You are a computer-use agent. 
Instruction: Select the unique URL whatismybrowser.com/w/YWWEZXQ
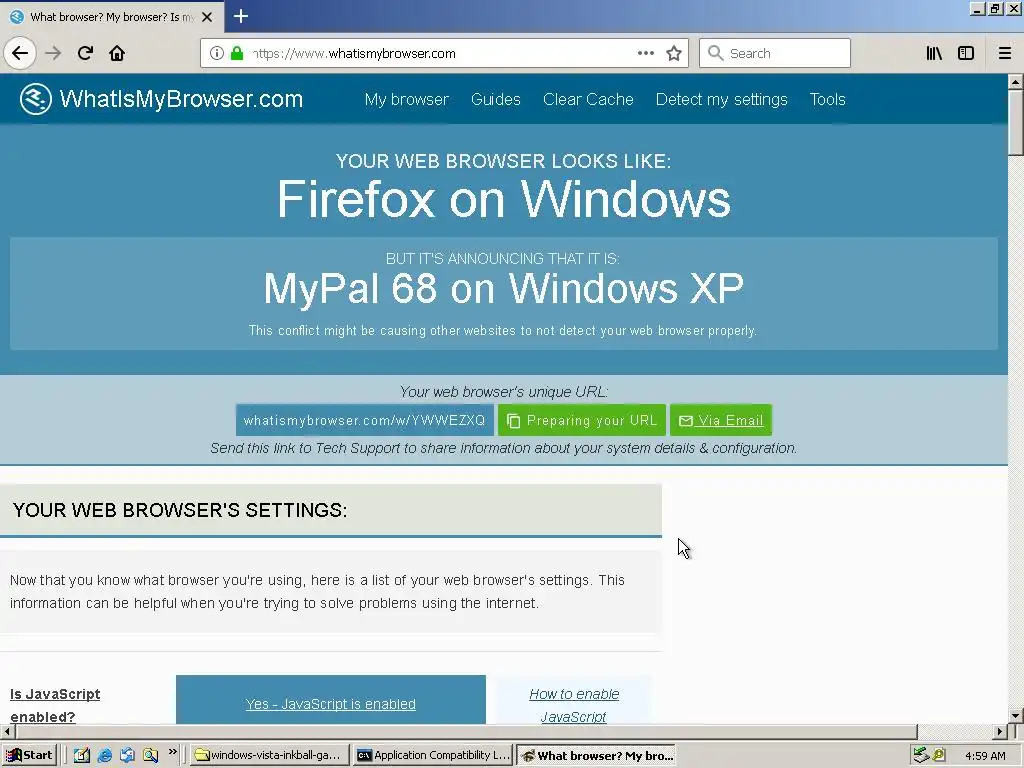click(364, 420)
